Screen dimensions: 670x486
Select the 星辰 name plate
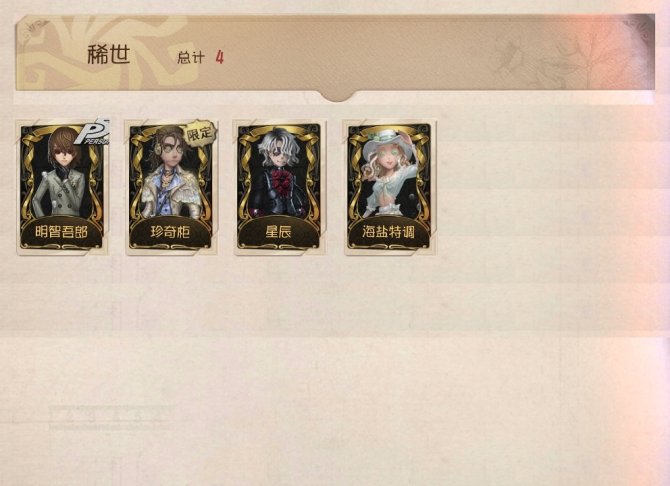click(x=279, y=232)
